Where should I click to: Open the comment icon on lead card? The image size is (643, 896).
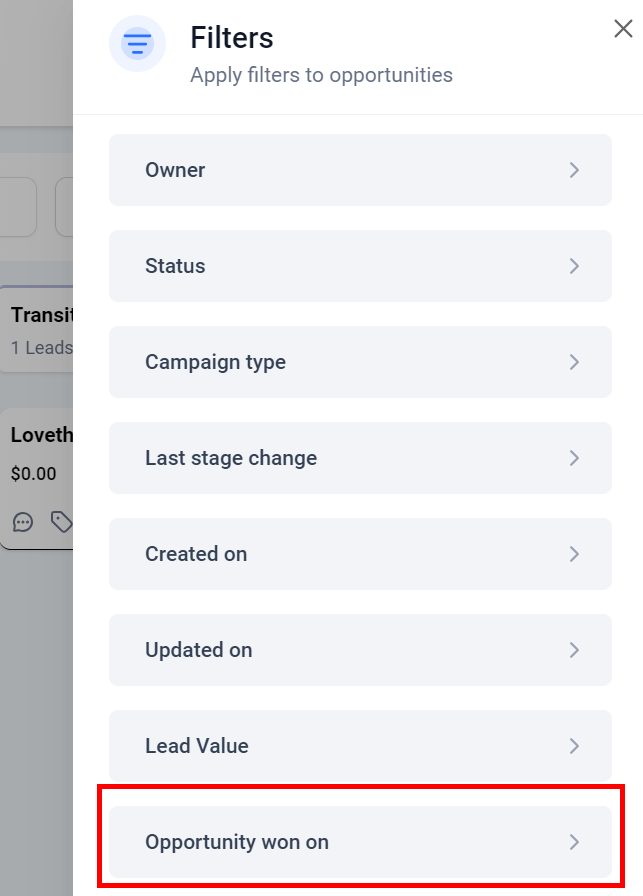coord(23,521)
